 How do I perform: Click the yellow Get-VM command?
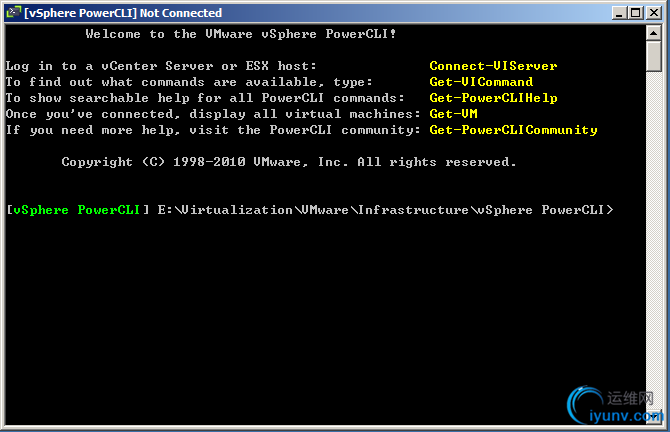(x=453, y=114)
